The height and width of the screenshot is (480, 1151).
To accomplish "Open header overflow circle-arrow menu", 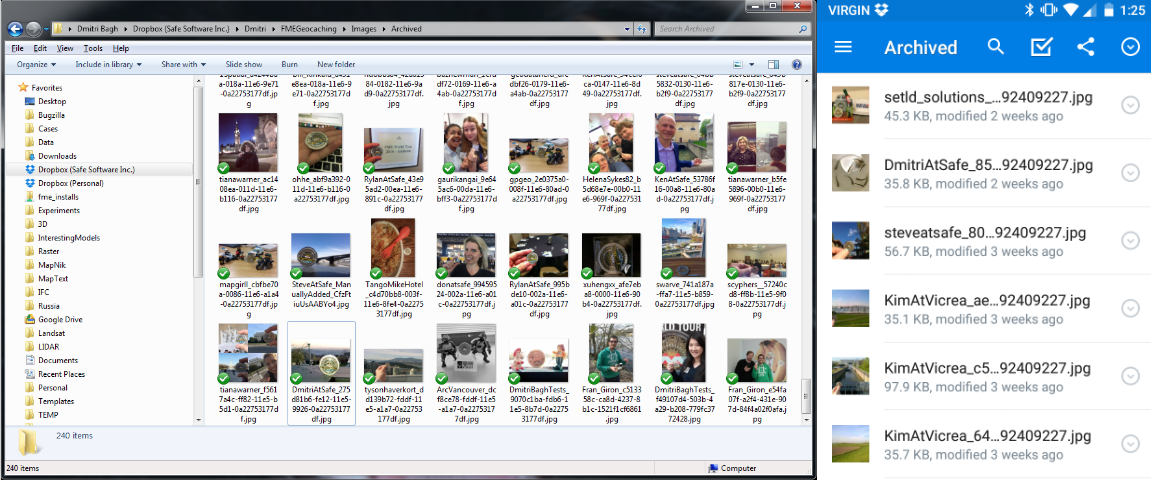I will [1131, 47].
